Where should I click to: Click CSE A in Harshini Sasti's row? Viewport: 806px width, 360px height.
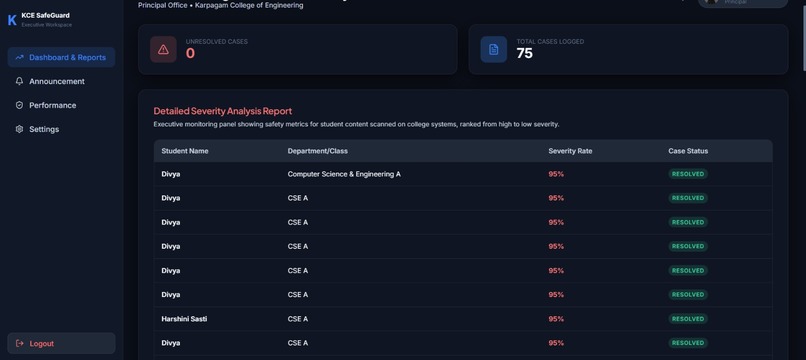pyautogui.click(x=298, y=319)
